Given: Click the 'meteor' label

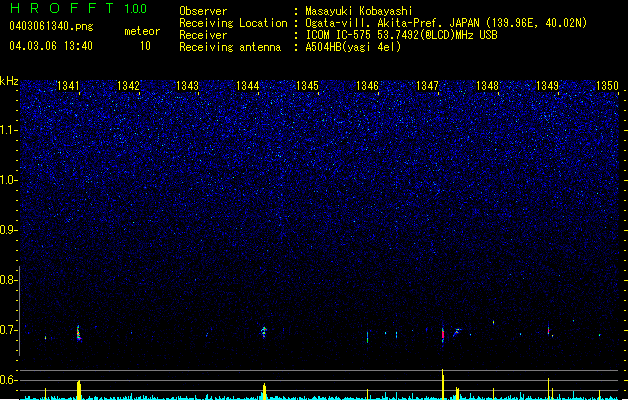Looking at the screenshot, I should [x=142, y=31].
